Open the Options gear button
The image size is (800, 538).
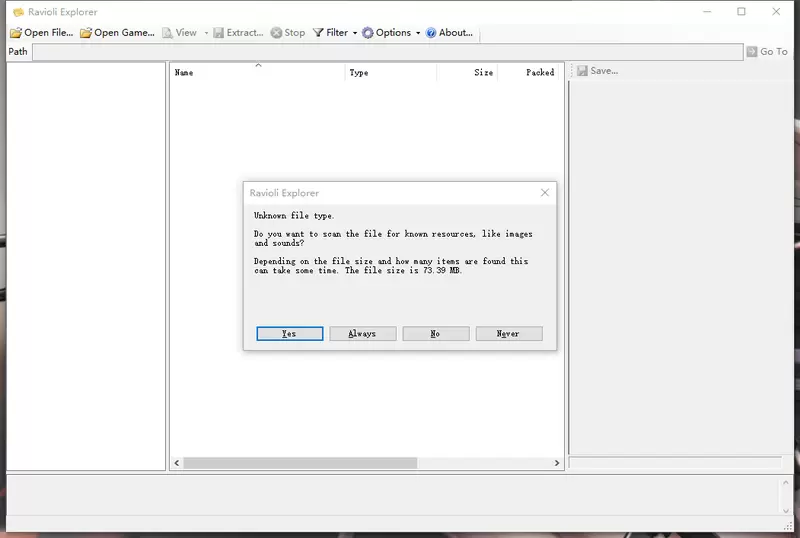[x=386, y=33]
